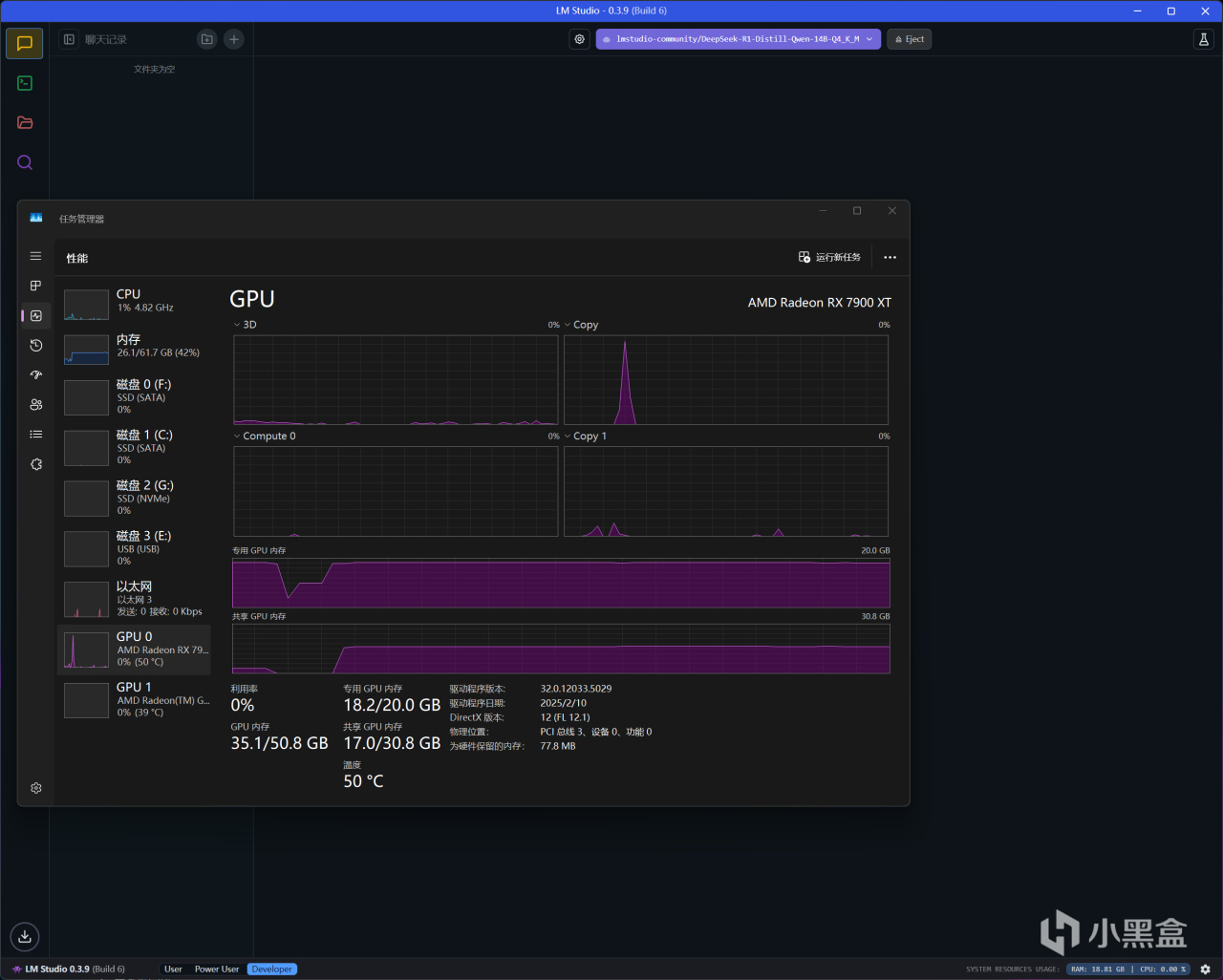Open the Compute 0 graph engine dropdown
This screenshot has width=1223, height=980.
265,436
